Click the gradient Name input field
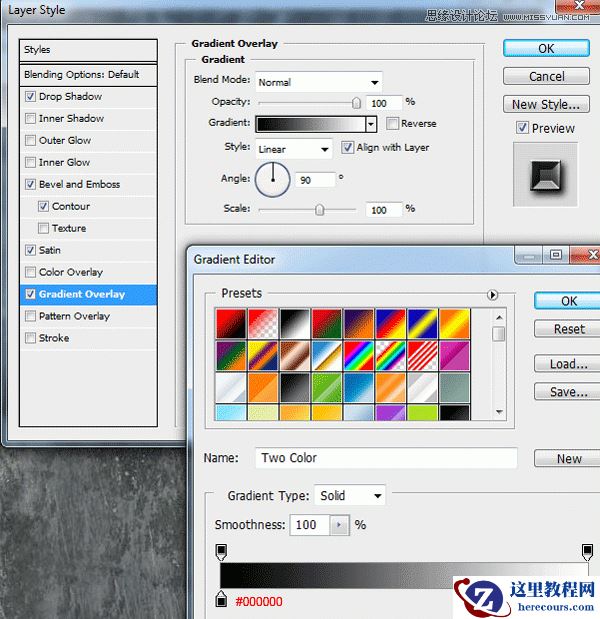Image resolution: width=600 pixels, height=619 pixels. coord(386,458)
